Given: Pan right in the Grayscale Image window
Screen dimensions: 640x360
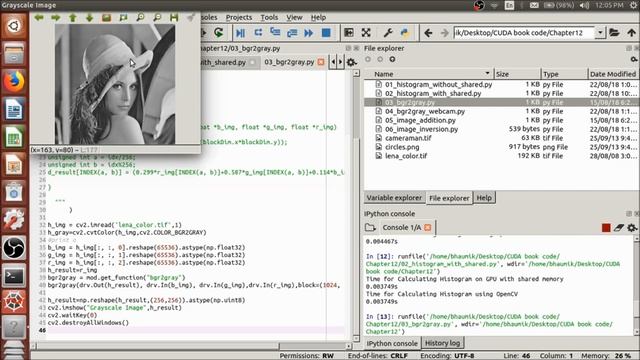Looking at the screenshot, I should click(x=56, y=18).
